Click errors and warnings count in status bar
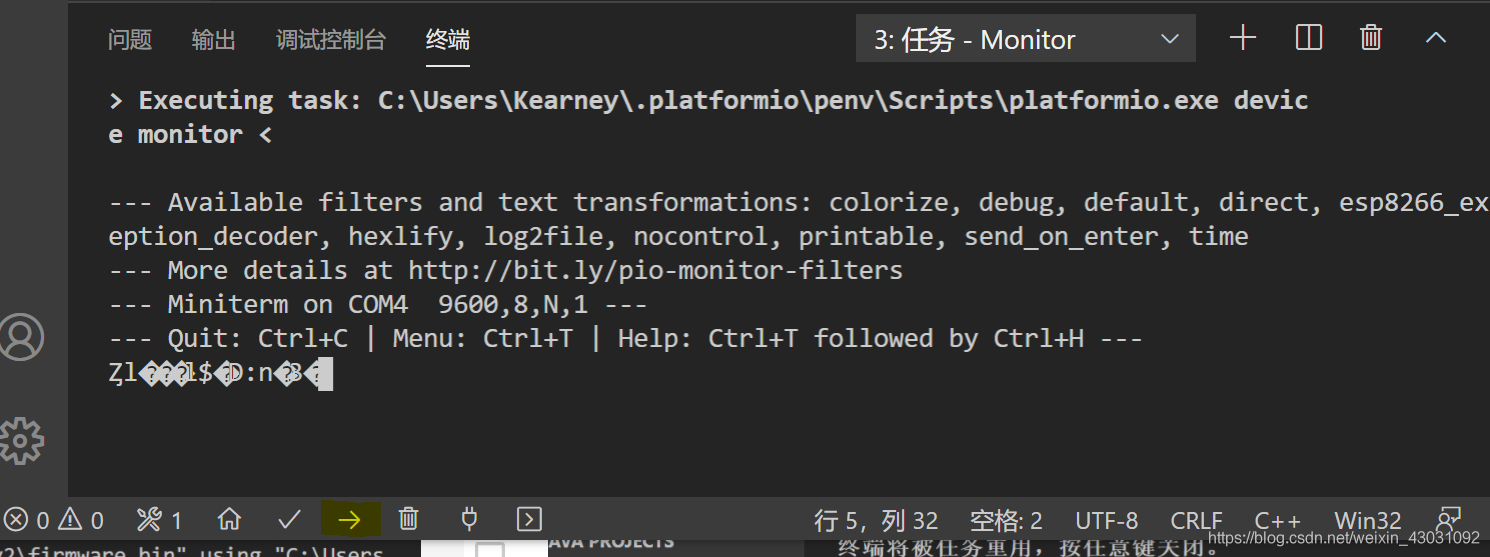 coord(54,520)
